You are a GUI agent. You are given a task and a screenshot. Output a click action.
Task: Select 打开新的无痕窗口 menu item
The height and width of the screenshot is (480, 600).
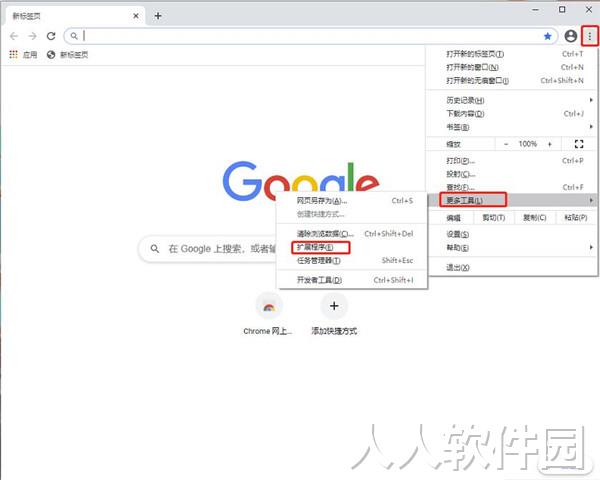point(512,81)
